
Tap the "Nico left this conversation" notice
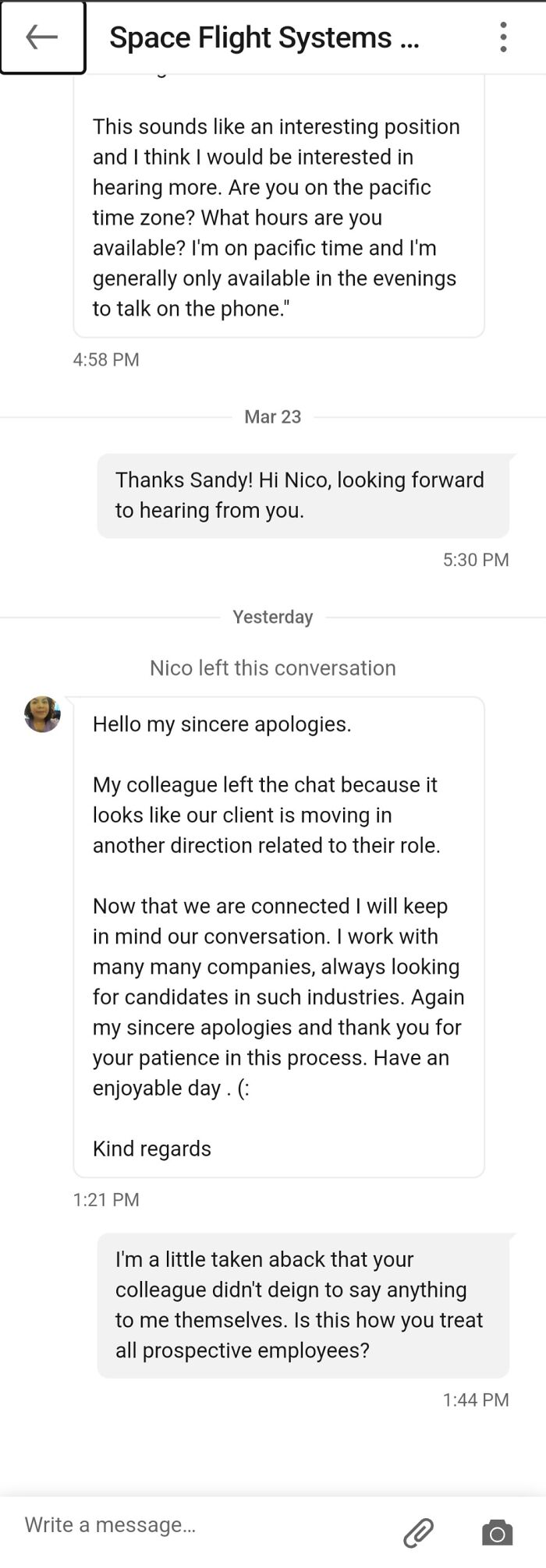point(272,668)
